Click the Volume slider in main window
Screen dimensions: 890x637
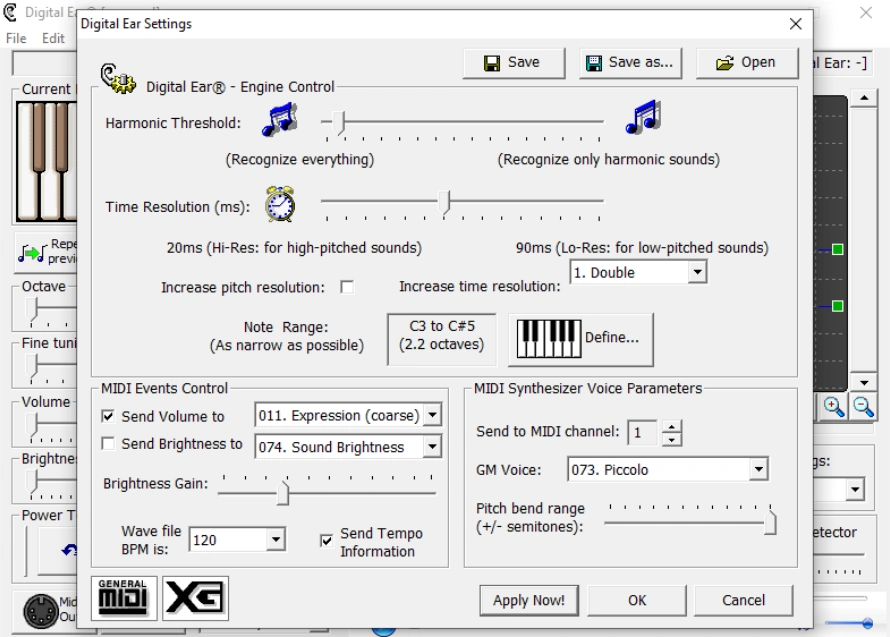33,425
